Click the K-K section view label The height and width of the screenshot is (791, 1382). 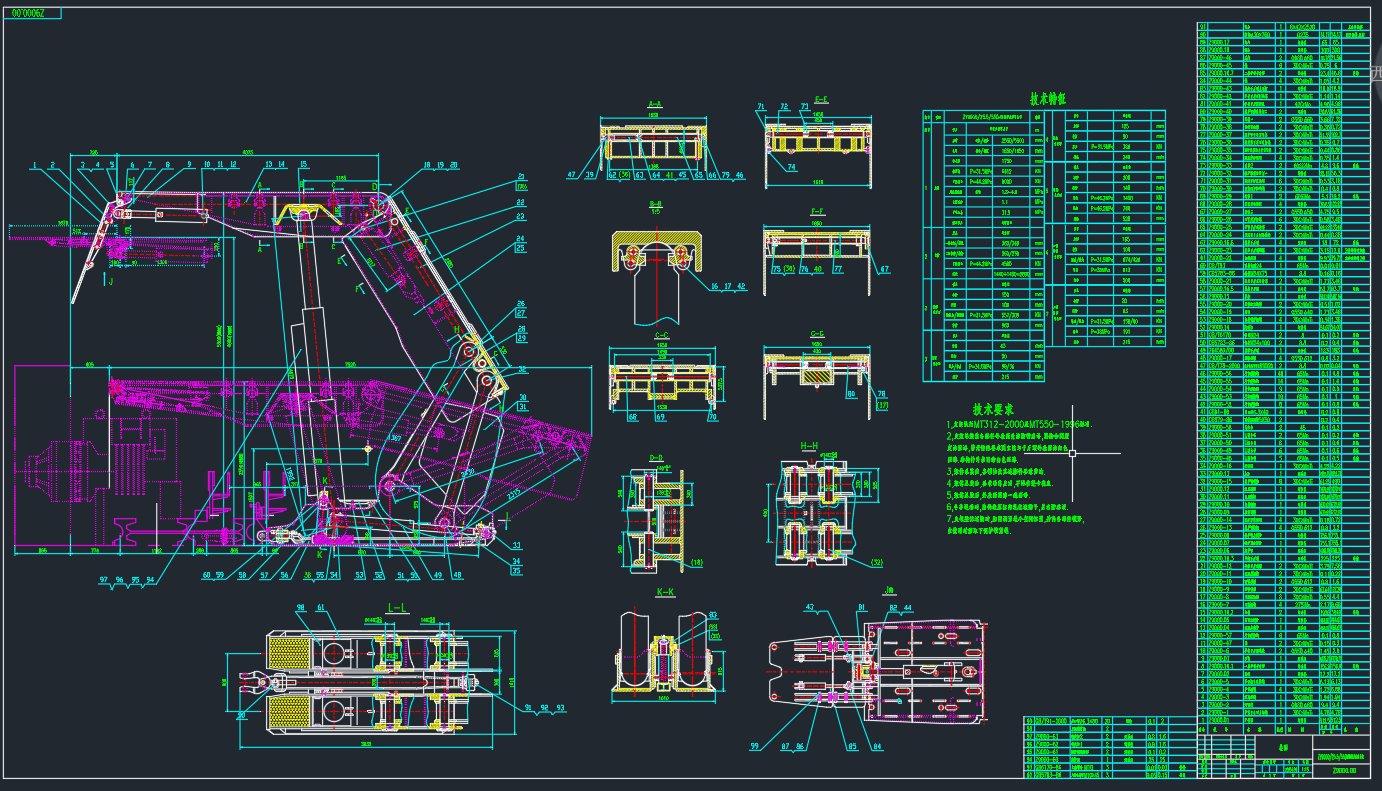[665, 593]
